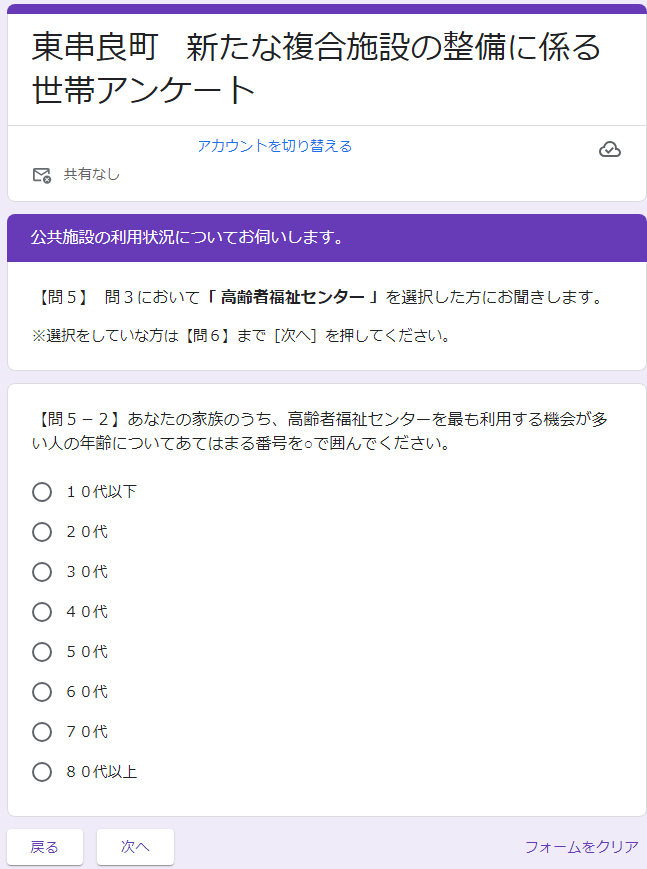Go to next page with 次へ
The image size is (647, 869).
(135, 847)
